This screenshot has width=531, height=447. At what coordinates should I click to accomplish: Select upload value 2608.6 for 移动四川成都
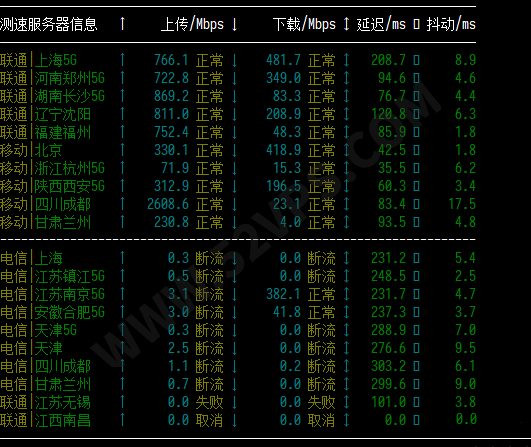tap(168, 204)
